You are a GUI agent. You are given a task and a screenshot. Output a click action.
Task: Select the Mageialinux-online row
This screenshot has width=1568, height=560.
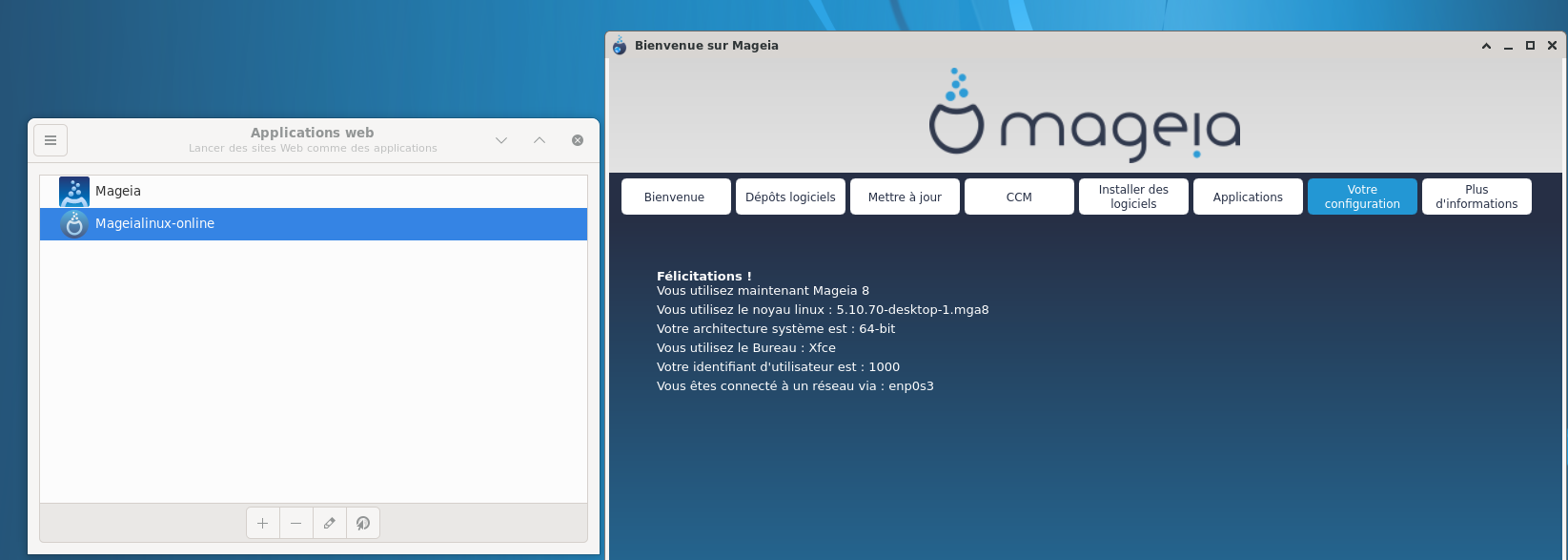click(314, 224)
